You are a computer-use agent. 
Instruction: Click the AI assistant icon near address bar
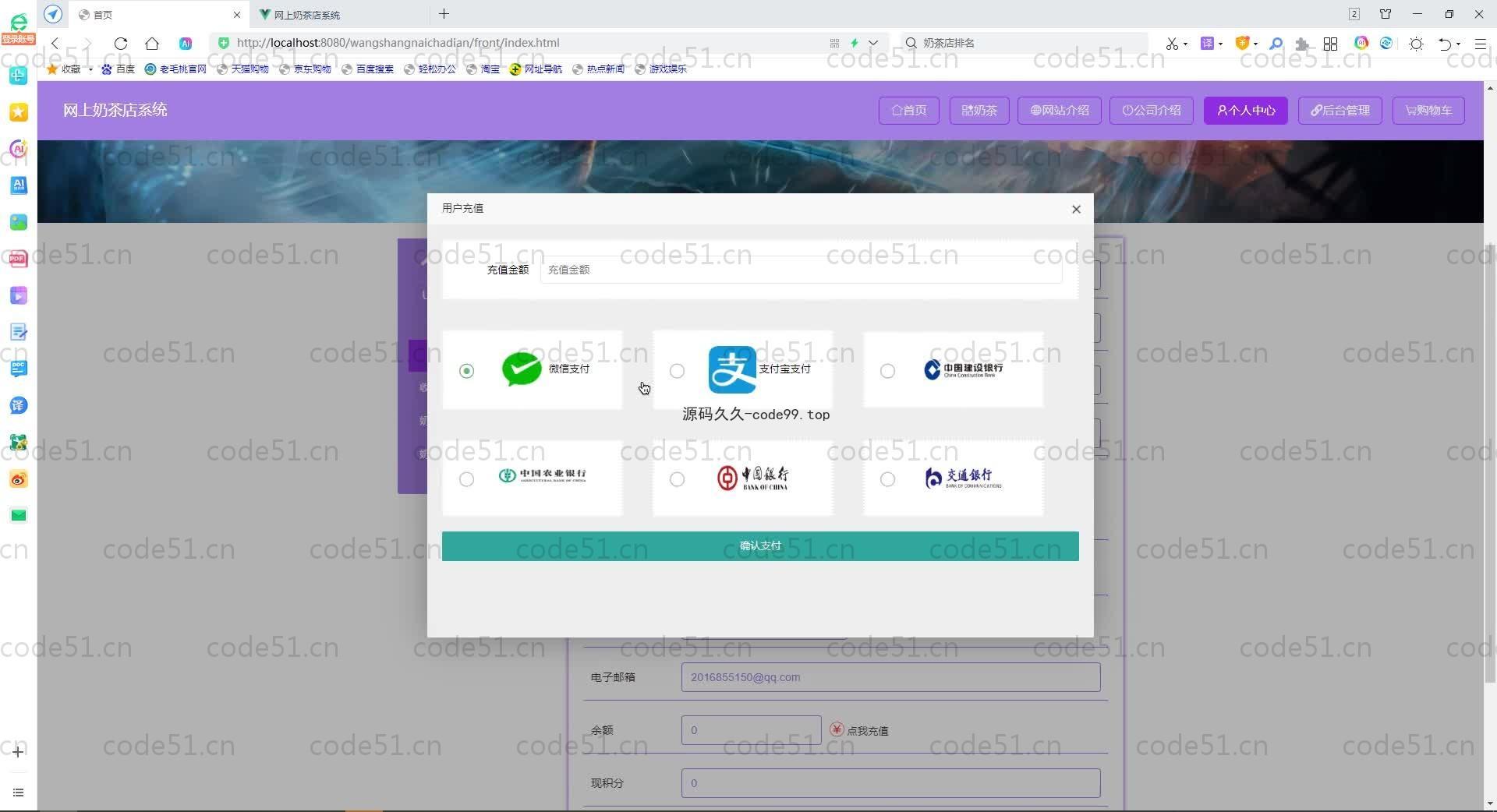pos(186,44)
